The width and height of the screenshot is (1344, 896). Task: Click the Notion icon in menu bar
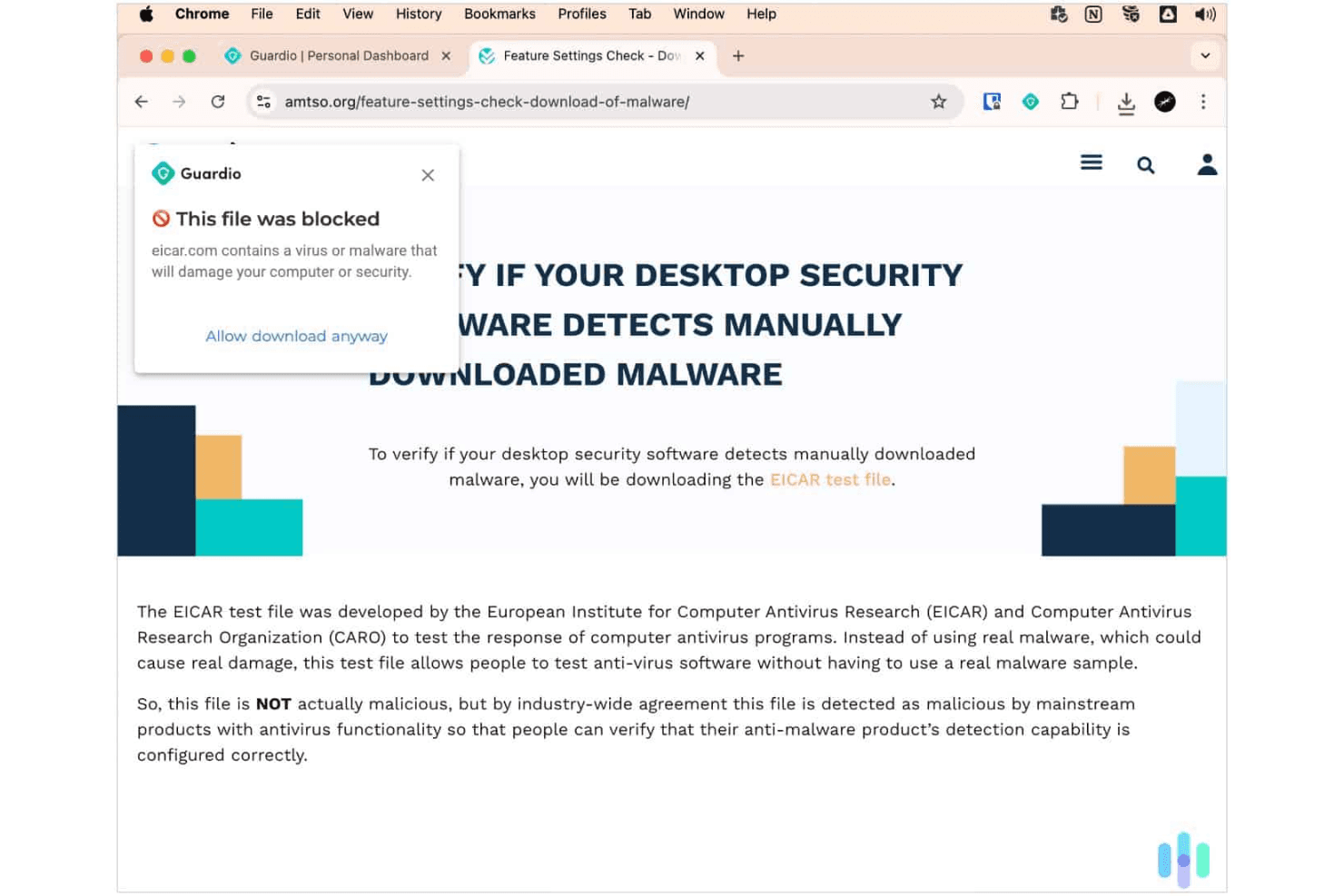coord(1093,14)
